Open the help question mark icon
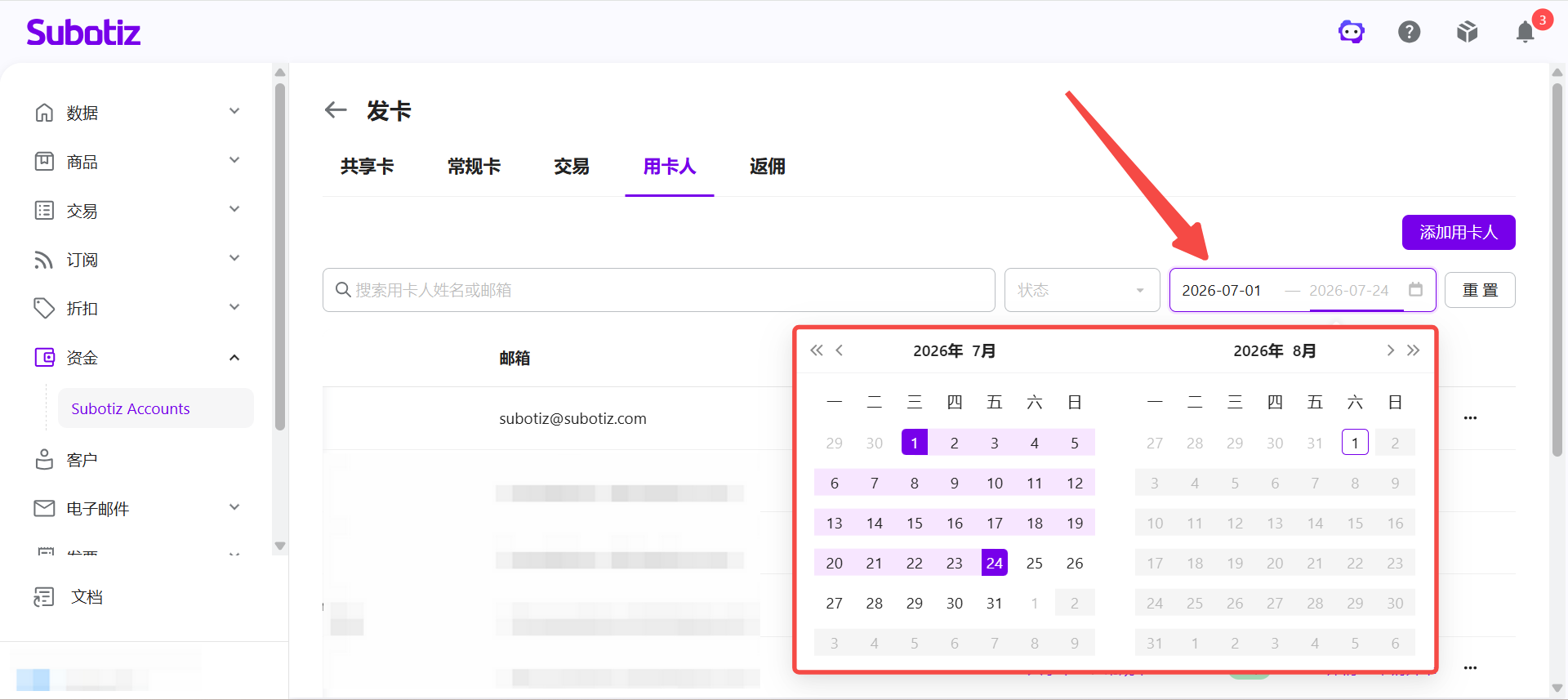The image size is (1568, 700). point(1410,32)
